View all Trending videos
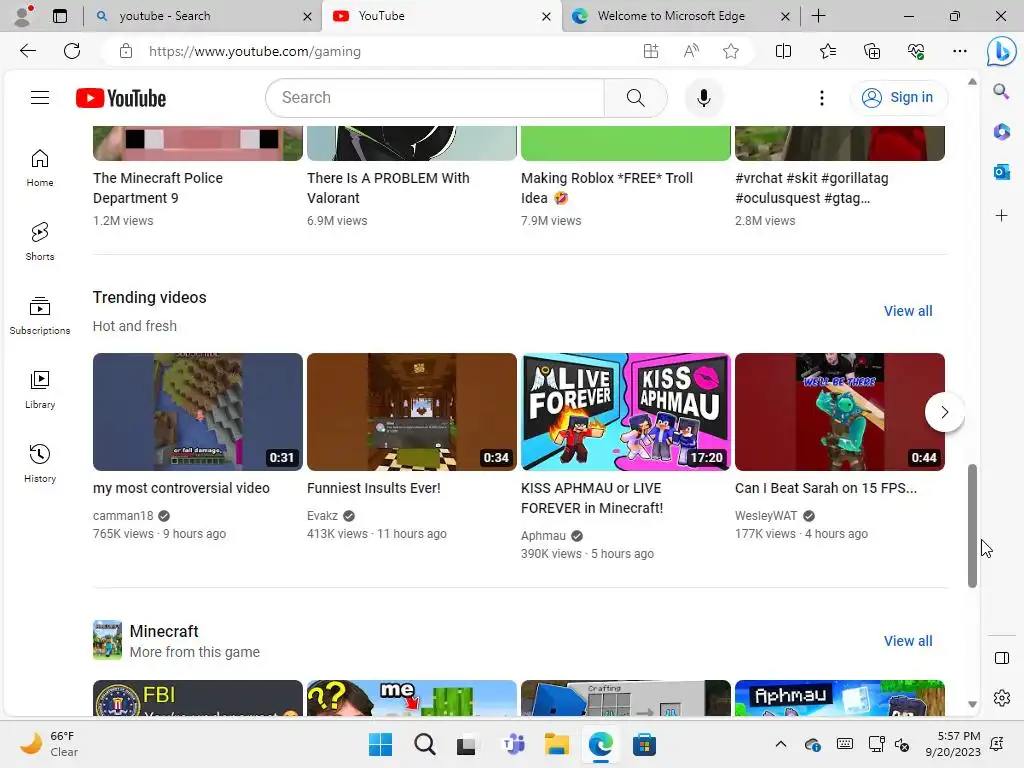Screen dimensions: 1024x768 pos(908,311)
